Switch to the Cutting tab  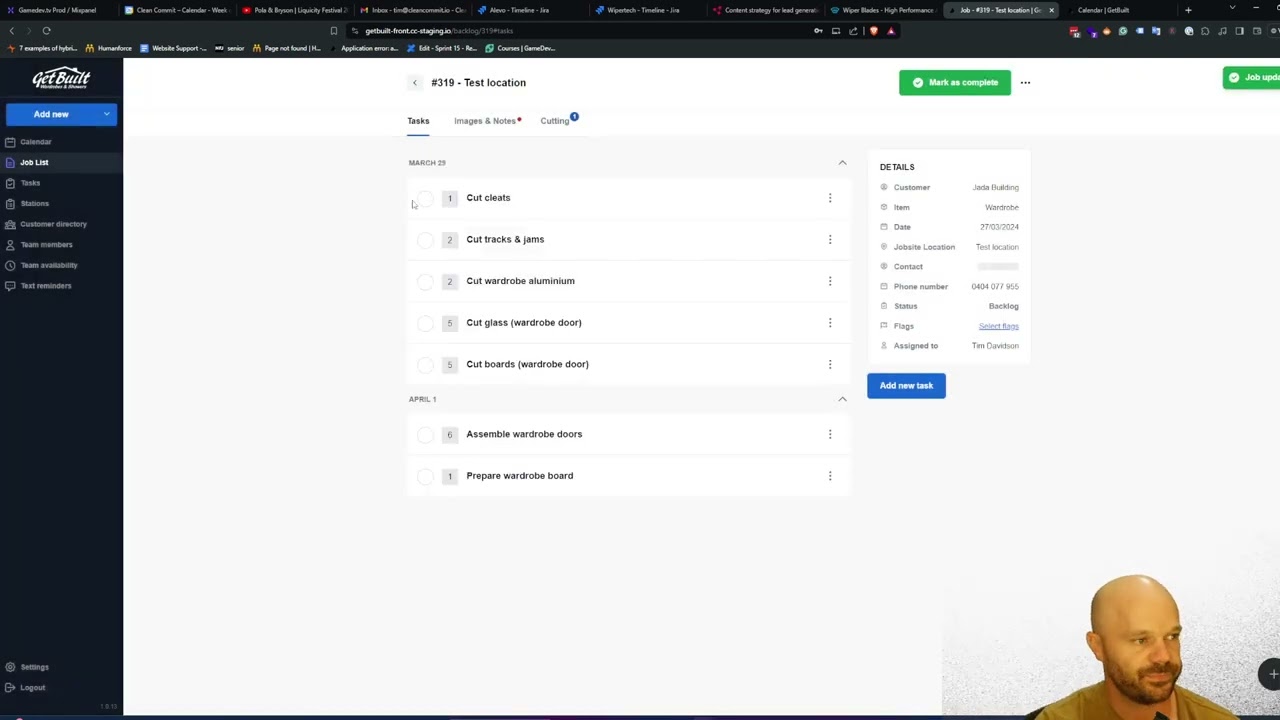click(x=555, y=121)
